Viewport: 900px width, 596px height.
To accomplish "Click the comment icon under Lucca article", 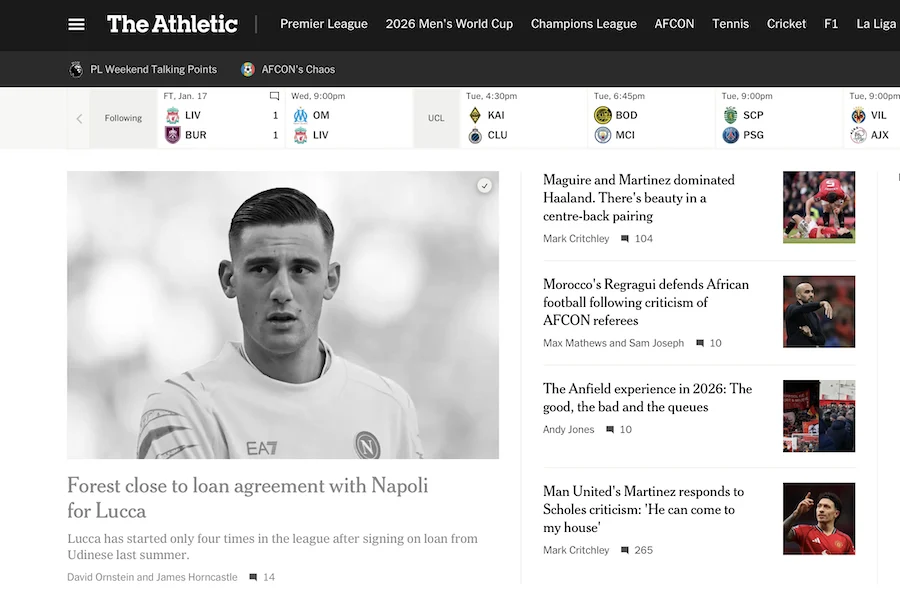I will (253, 577).
